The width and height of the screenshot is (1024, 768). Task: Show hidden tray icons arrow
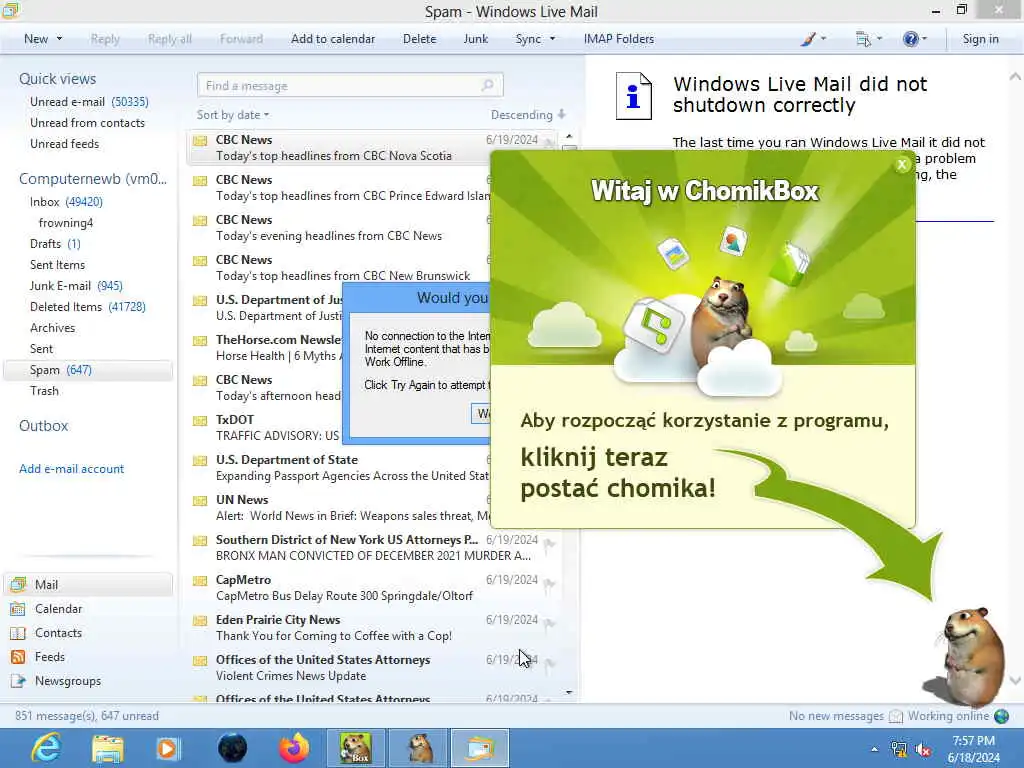click(874, 750)
